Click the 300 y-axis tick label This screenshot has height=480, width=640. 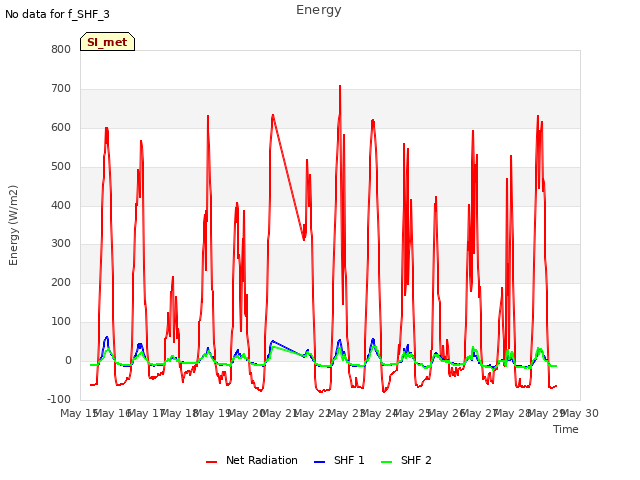coord(61,244)
